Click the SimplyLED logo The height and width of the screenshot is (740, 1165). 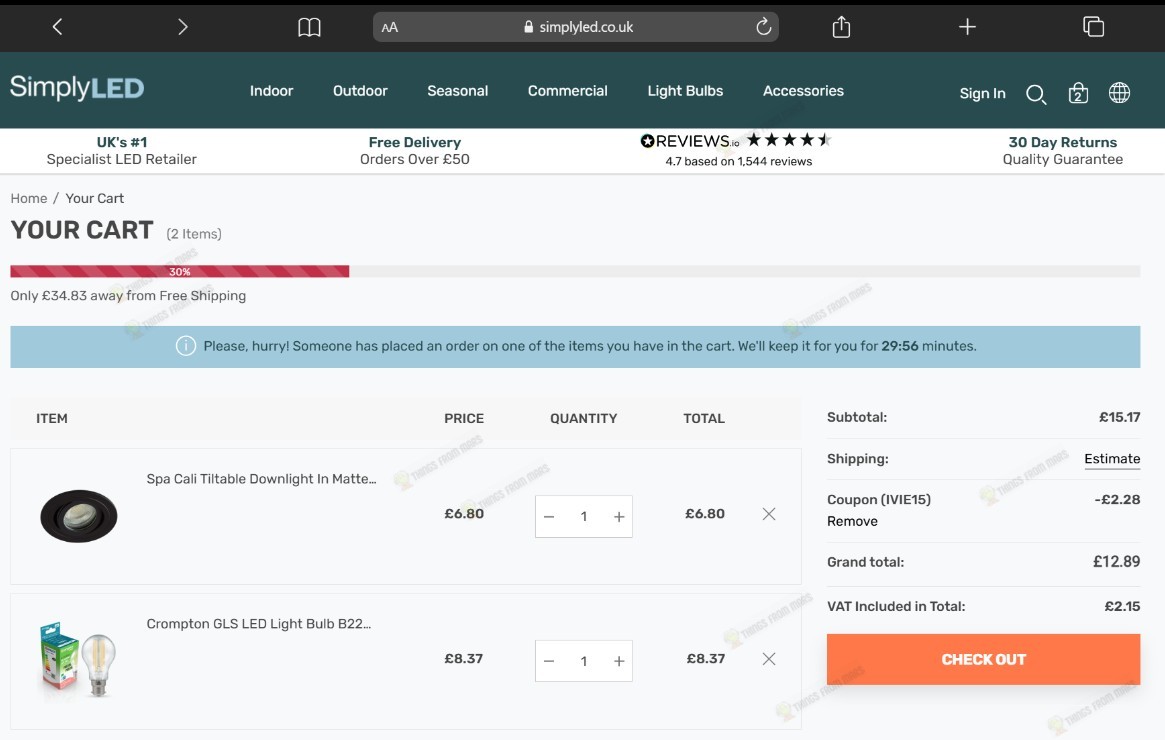point(77,88)
